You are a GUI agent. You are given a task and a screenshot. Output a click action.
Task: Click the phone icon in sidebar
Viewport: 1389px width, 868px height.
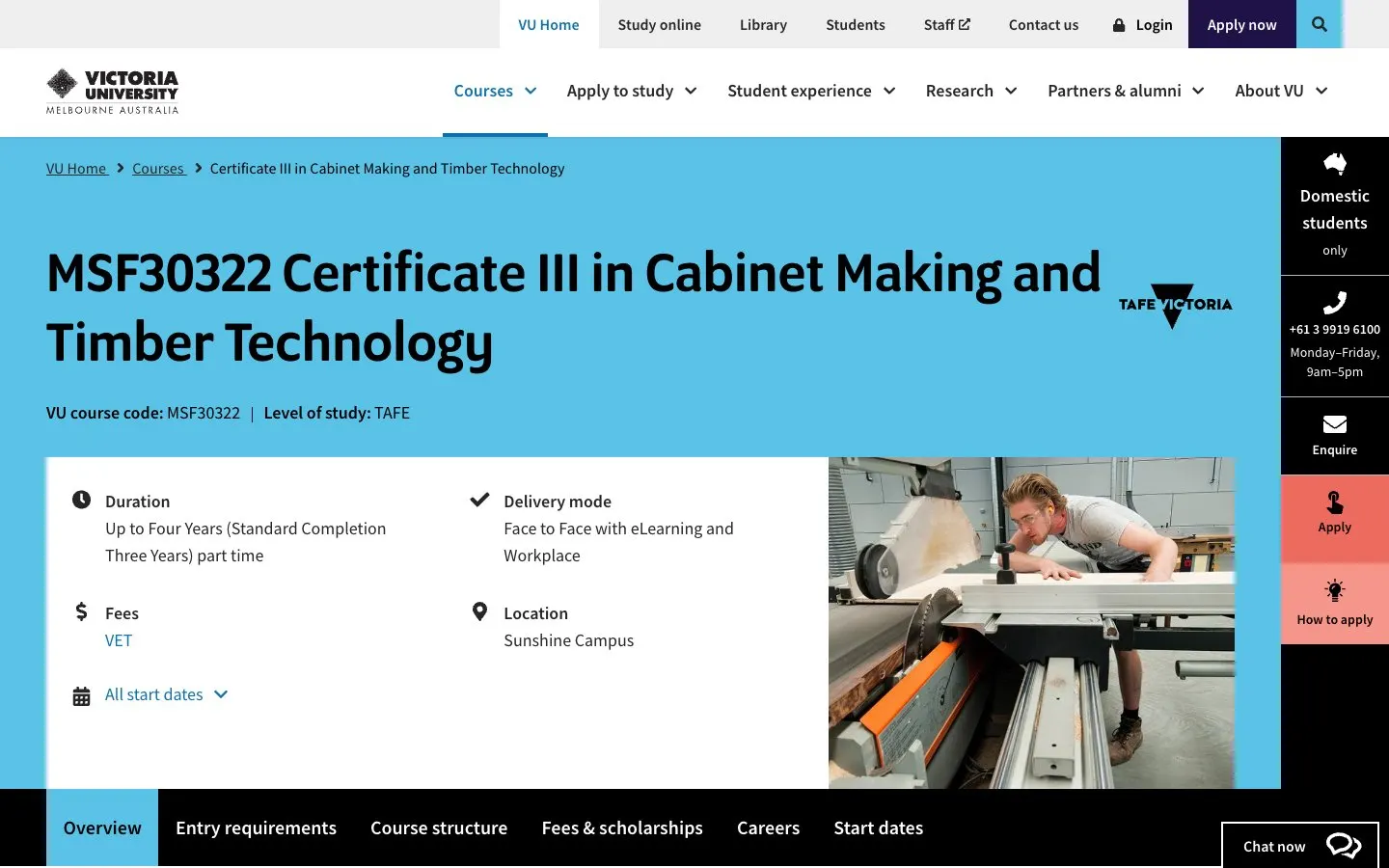coord(1335,303)
